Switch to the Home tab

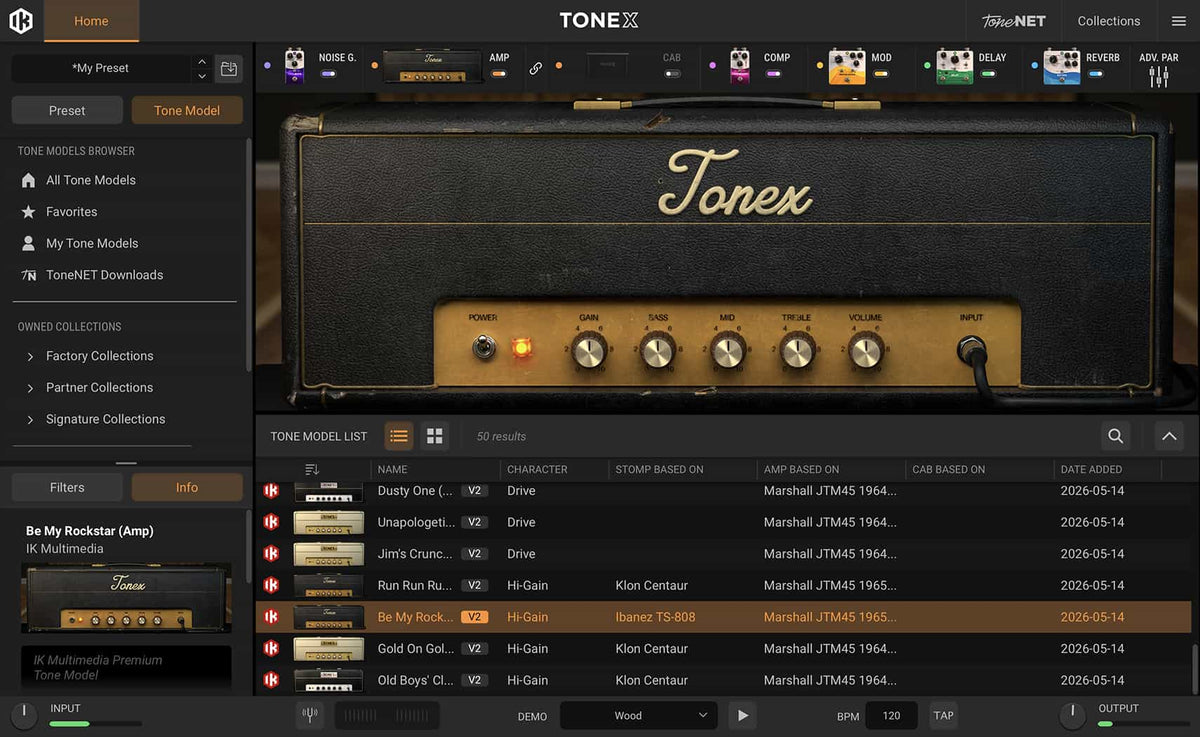[91, 21]
